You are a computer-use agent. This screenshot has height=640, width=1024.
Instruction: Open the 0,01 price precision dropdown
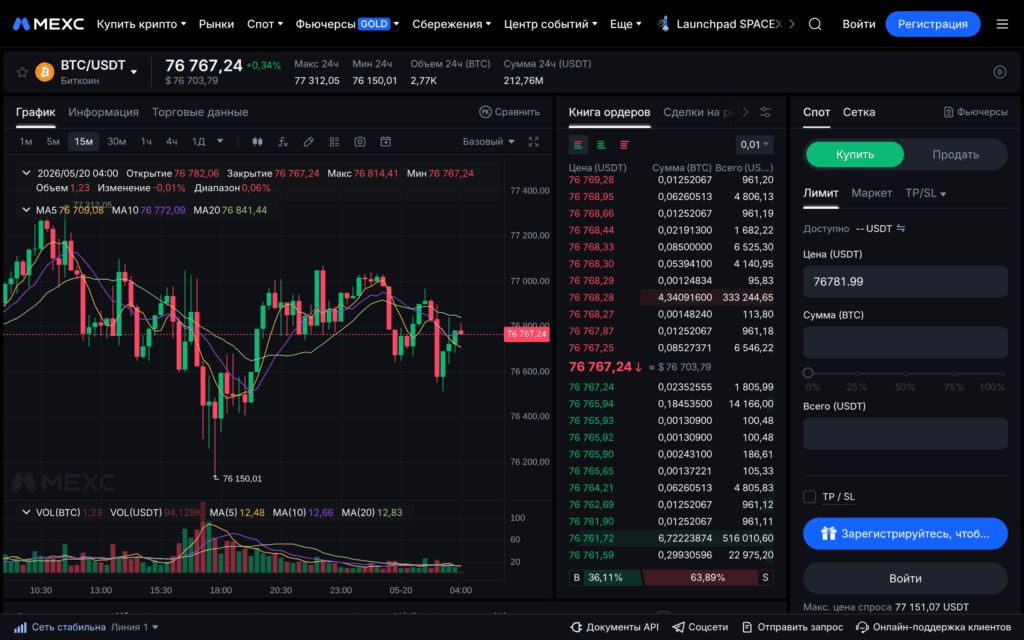[754, 145]
